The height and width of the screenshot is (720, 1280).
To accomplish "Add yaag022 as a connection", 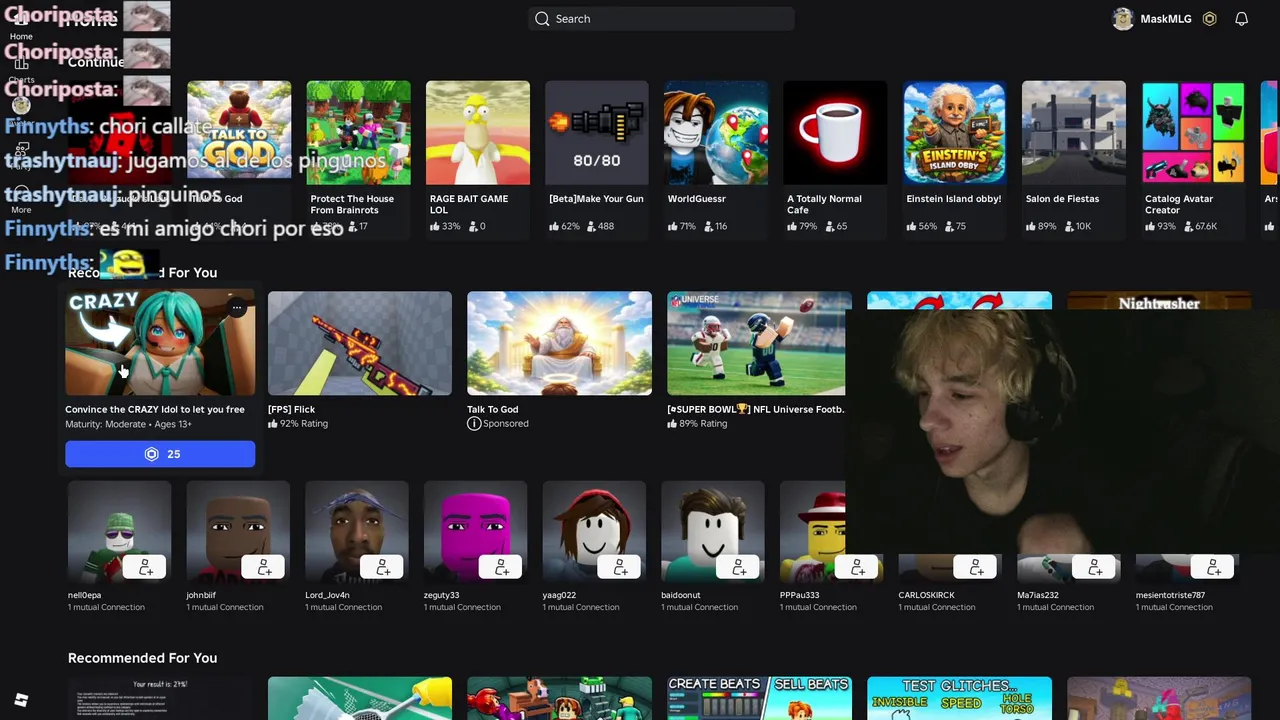I will point(620,567).
